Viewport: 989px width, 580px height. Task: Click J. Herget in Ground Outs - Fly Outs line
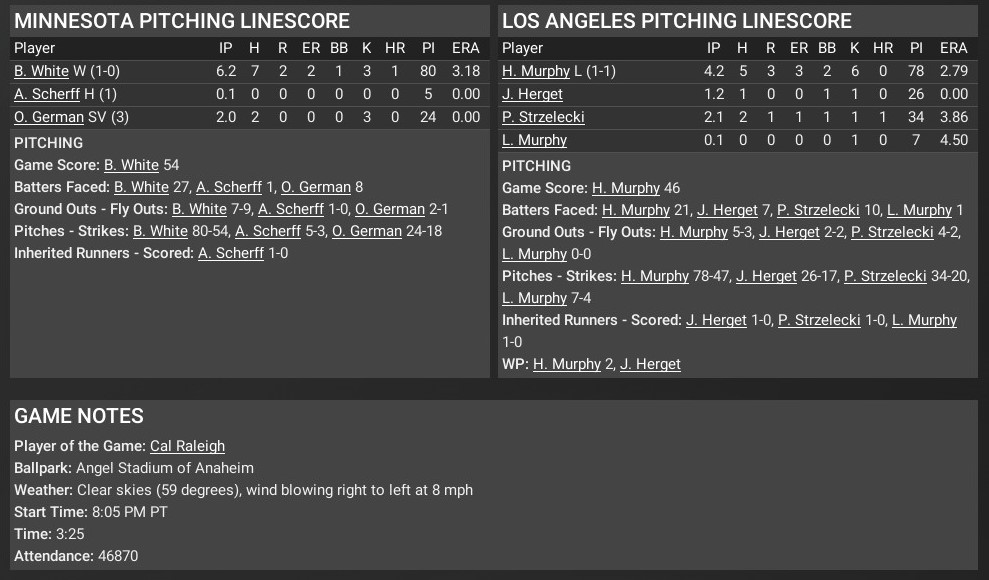(789, 232)
